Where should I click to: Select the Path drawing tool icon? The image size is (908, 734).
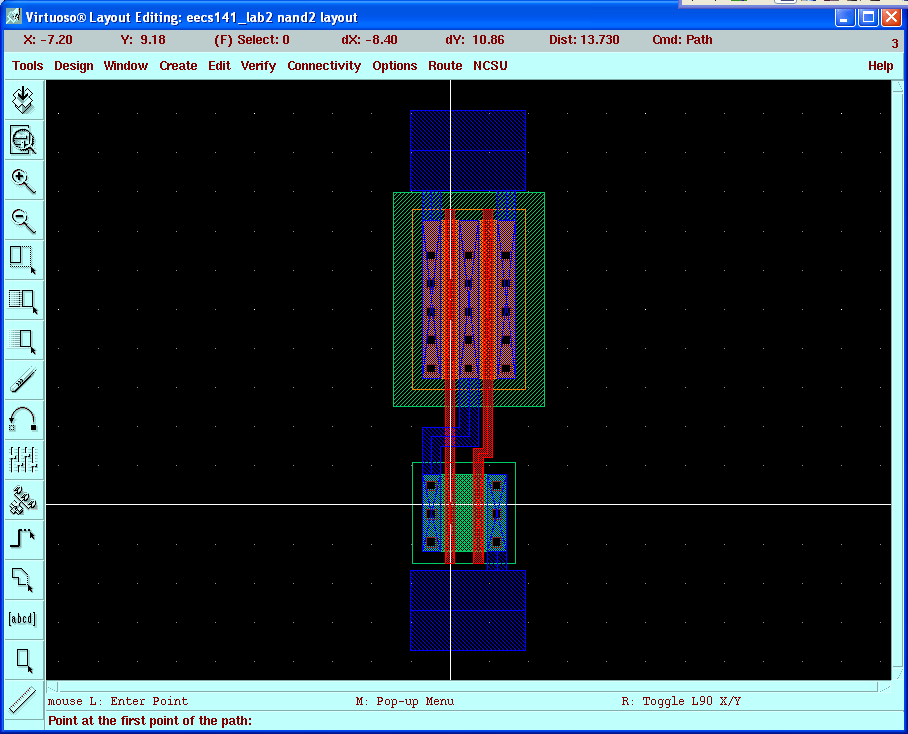pyautogui.click(x=23, y=539)
